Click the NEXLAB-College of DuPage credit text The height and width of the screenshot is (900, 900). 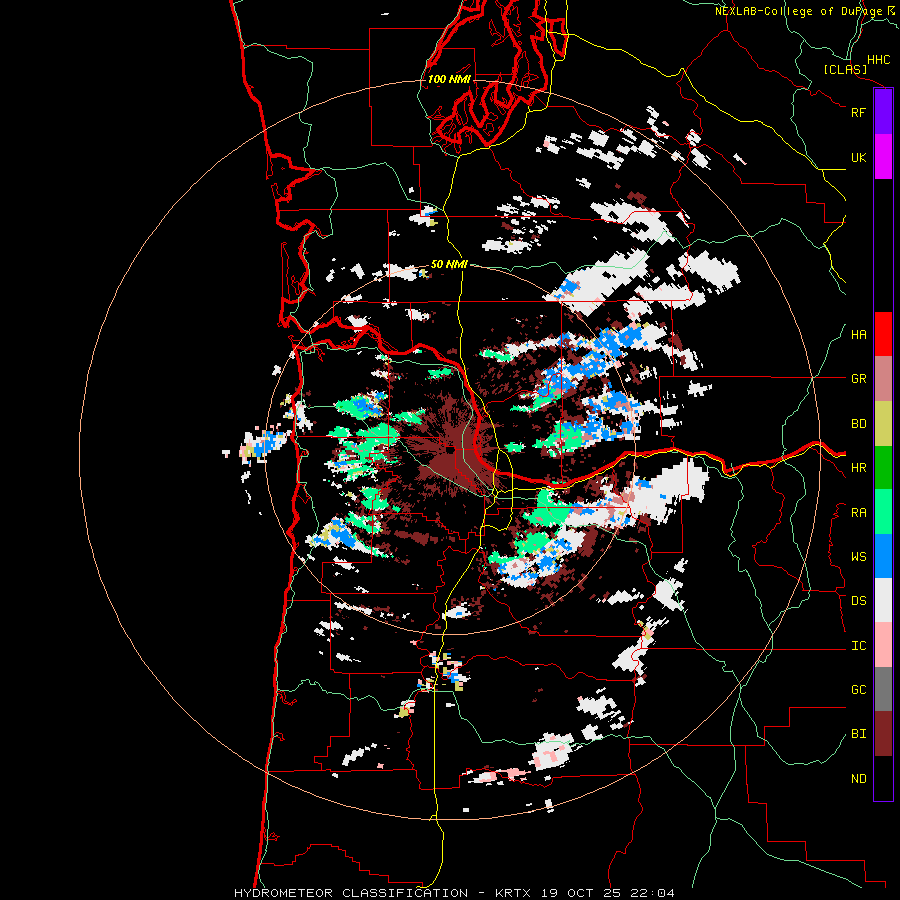tap(798, 11)
